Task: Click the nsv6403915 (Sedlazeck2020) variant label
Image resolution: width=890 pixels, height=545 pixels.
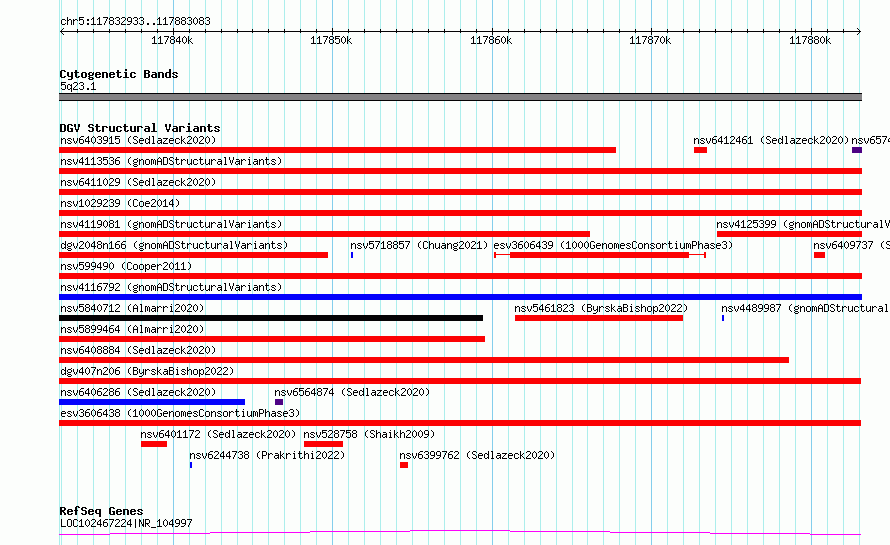Action: (138, 140)
